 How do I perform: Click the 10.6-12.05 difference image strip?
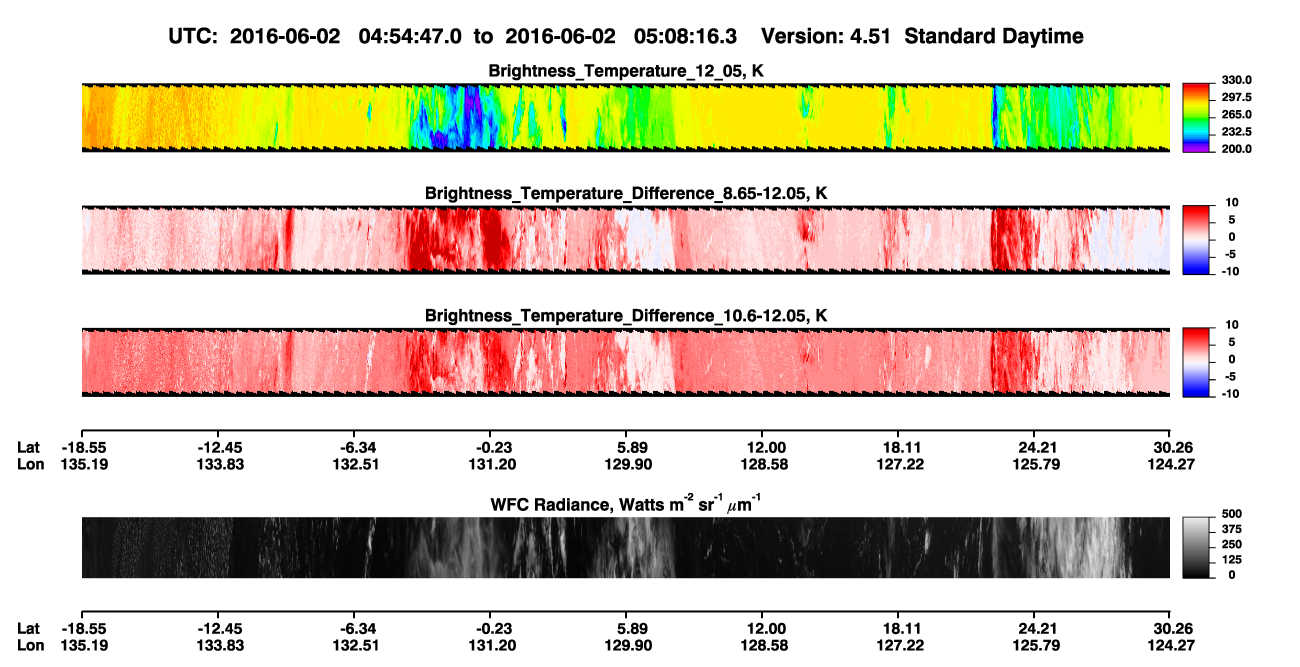625,363
